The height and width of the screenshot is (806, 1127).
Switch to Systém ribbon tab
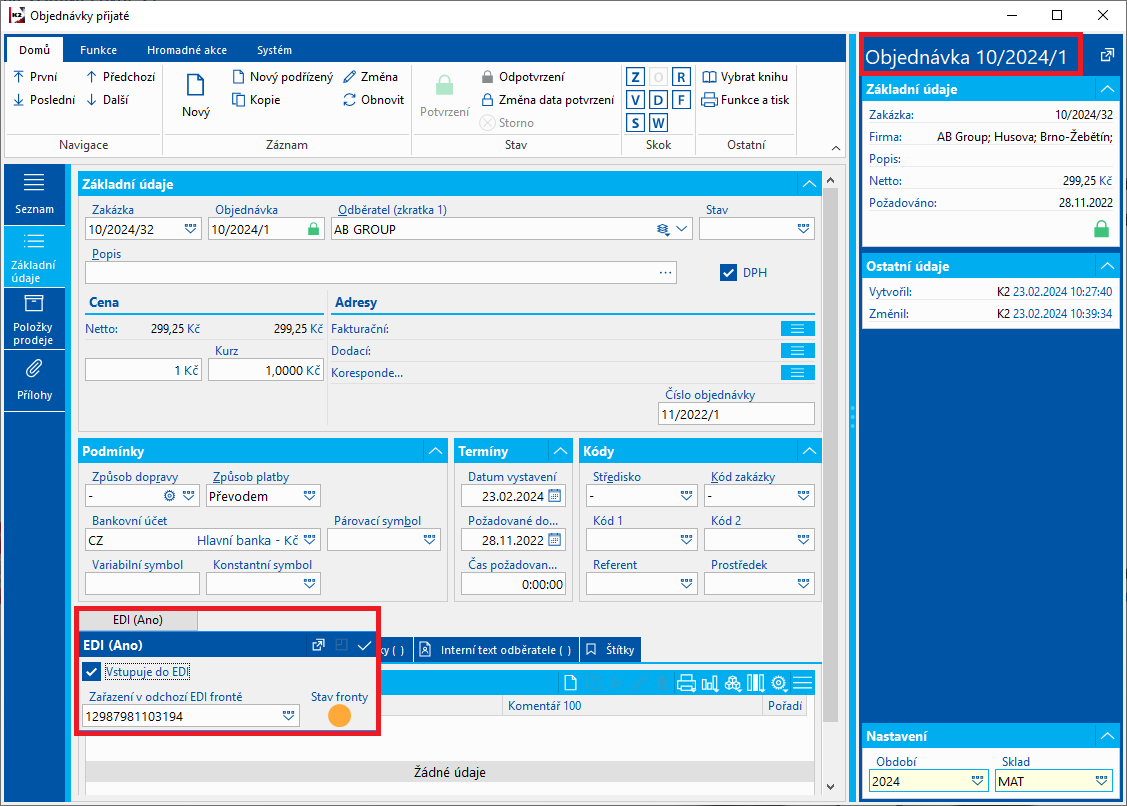pos(274,50)
